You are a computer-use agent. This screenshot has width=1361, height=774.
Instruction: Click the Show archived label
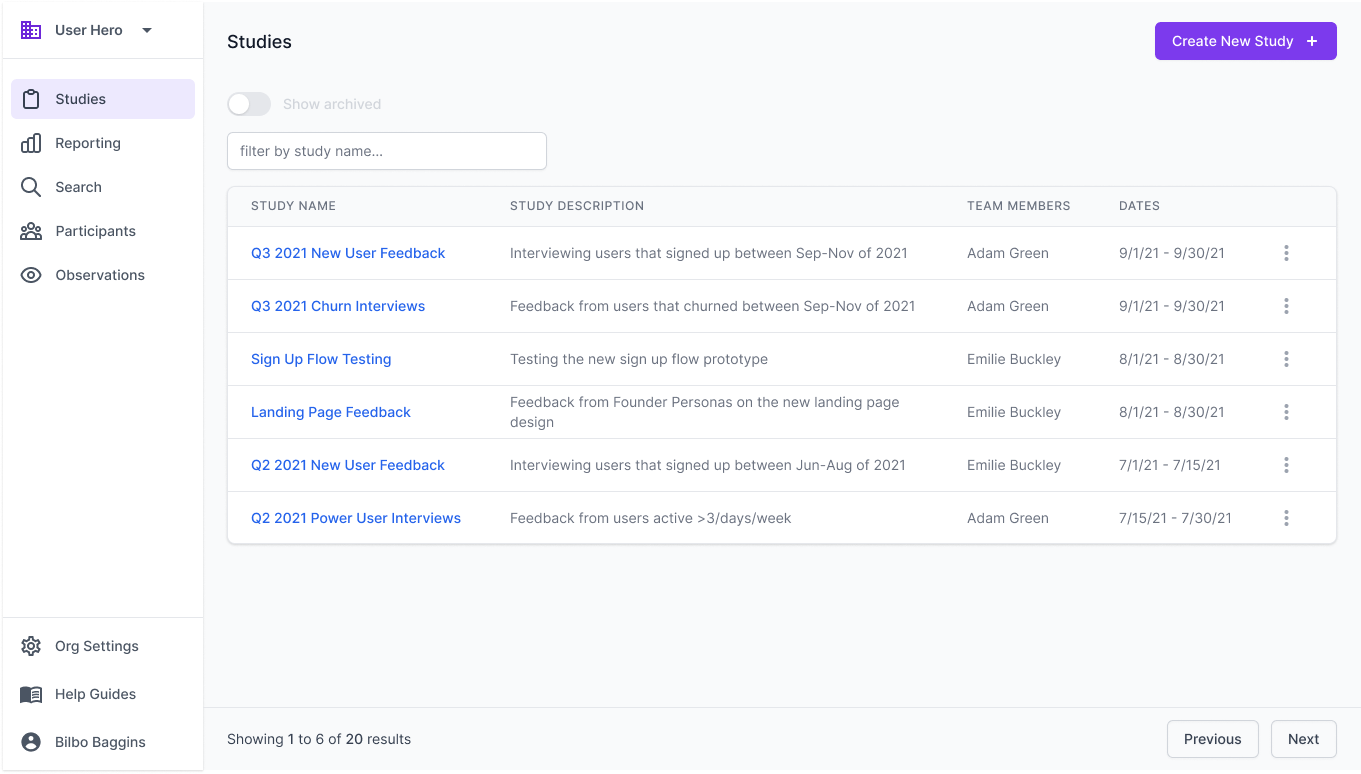click(332, 104)
